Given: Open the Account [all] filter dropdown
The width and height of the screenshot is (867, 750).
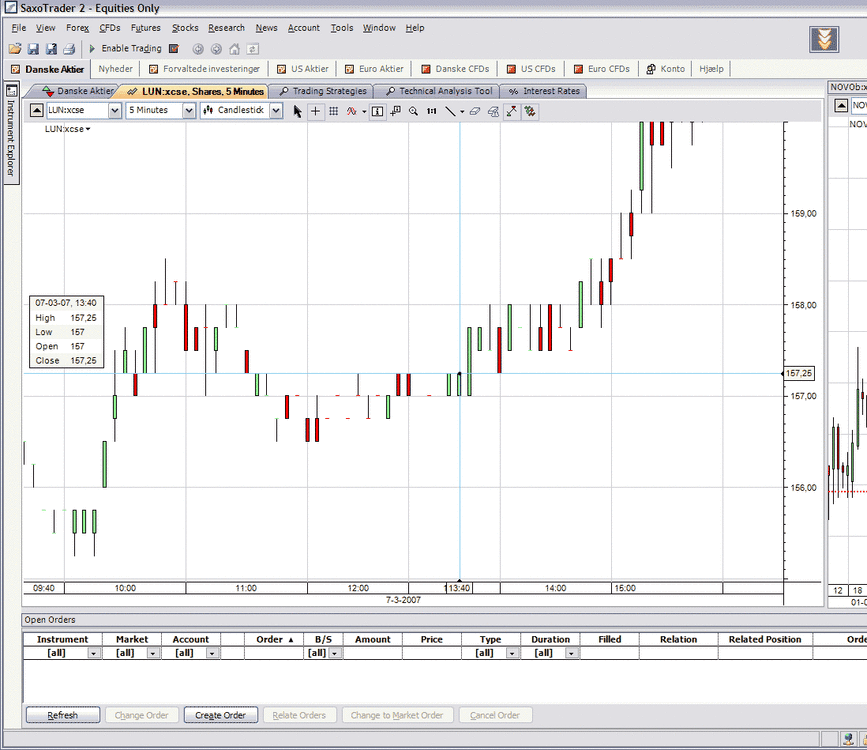Looking at the screenshot, I should pos(212,653).
